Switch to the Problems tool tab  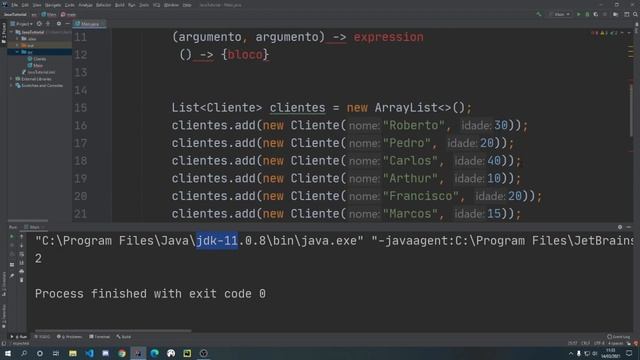[x=69, y=337]
